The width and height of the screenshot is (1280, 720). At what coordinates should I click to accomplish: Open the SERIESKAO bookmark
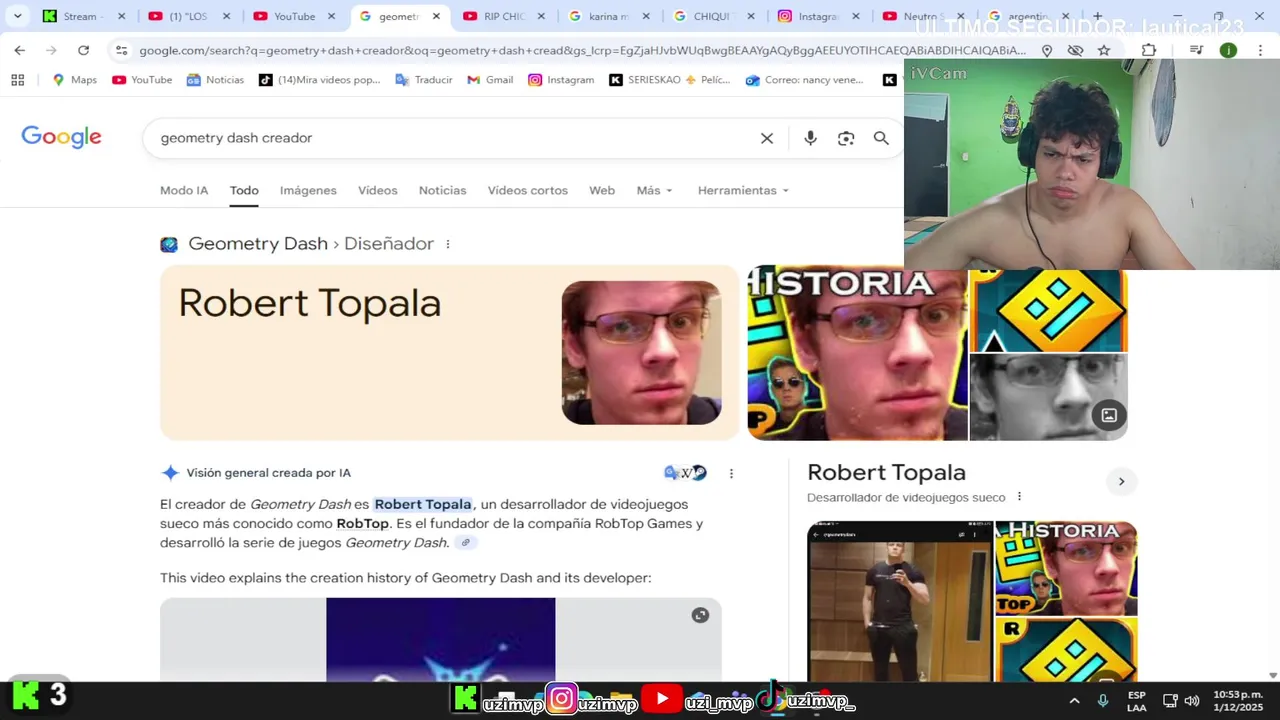click(x=670, y=80)
